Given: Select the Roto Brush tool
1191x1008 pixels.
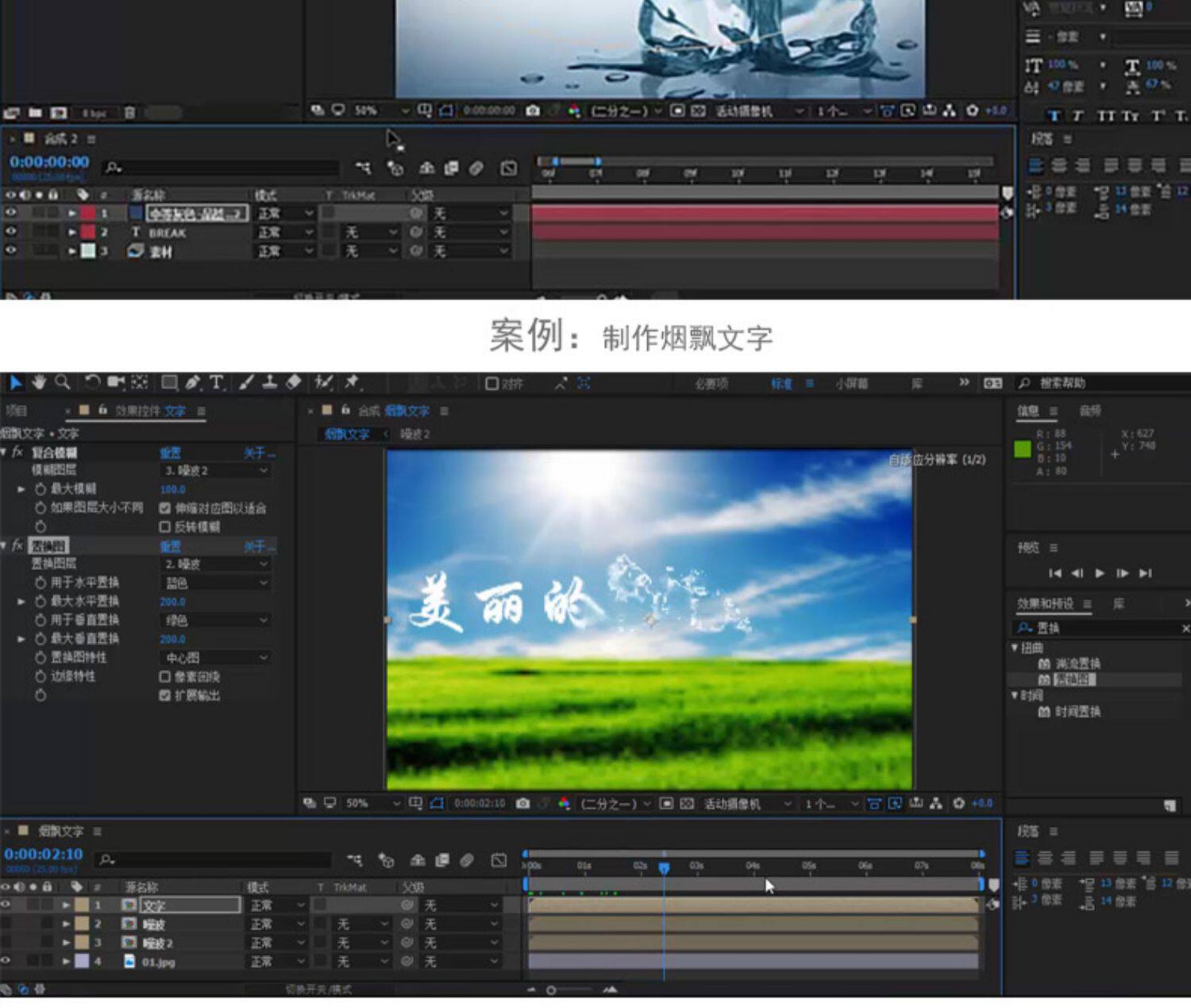Looking at the screenshot, I should (x=323, y=383).
